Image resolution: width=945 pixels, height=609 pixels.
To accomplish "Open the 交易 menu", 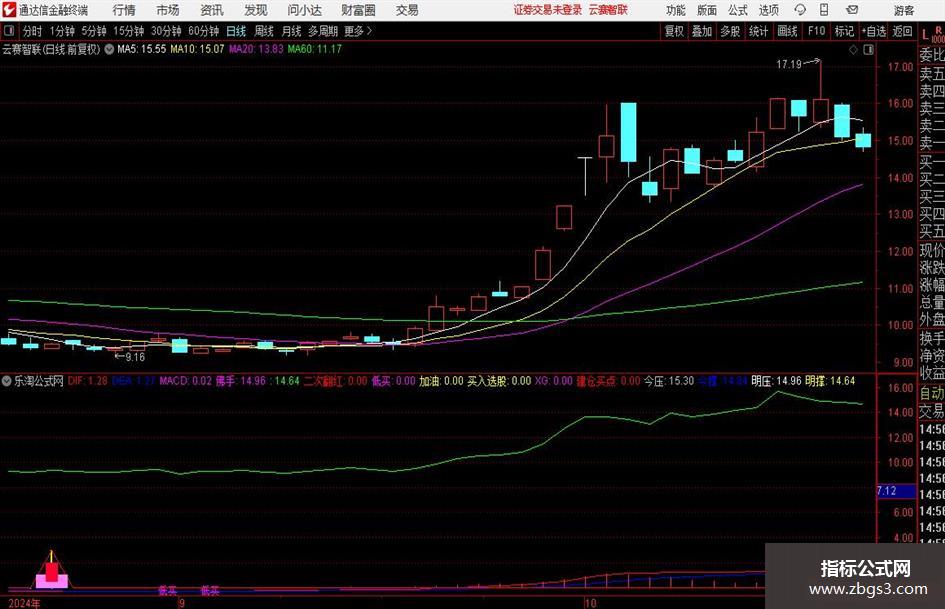I will pos(407,10).
